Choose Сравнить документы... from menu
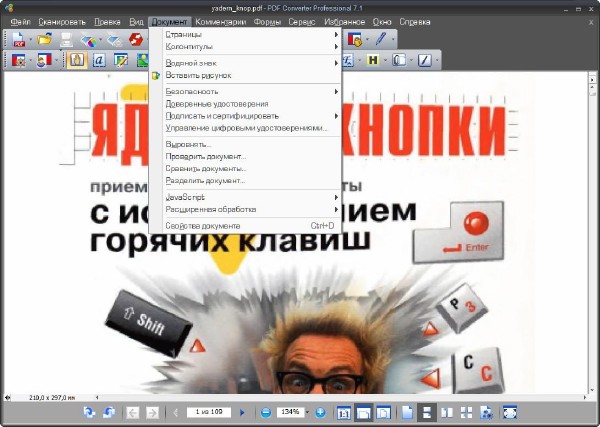Screen dimensions: 600x427 click(205, 168)
